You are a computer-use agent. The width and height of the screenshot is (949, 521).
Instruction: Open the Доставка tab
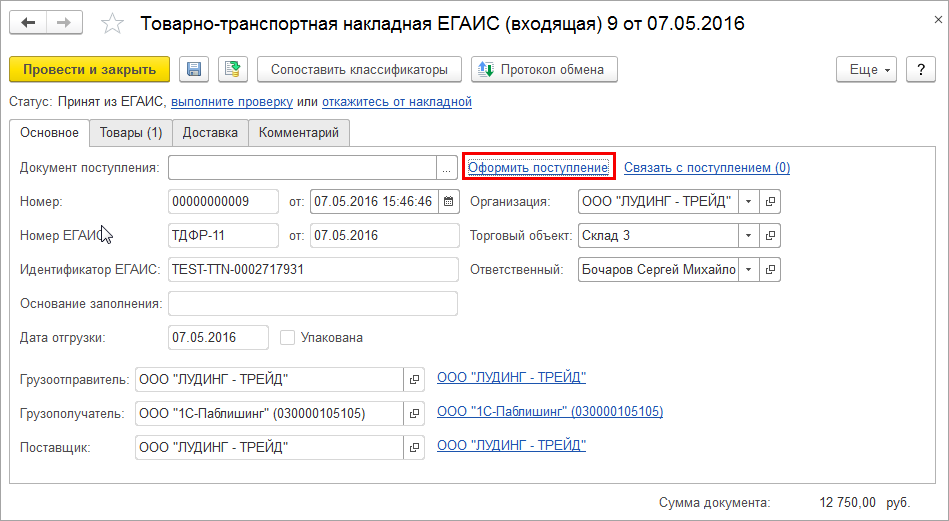tap(210, 133)
